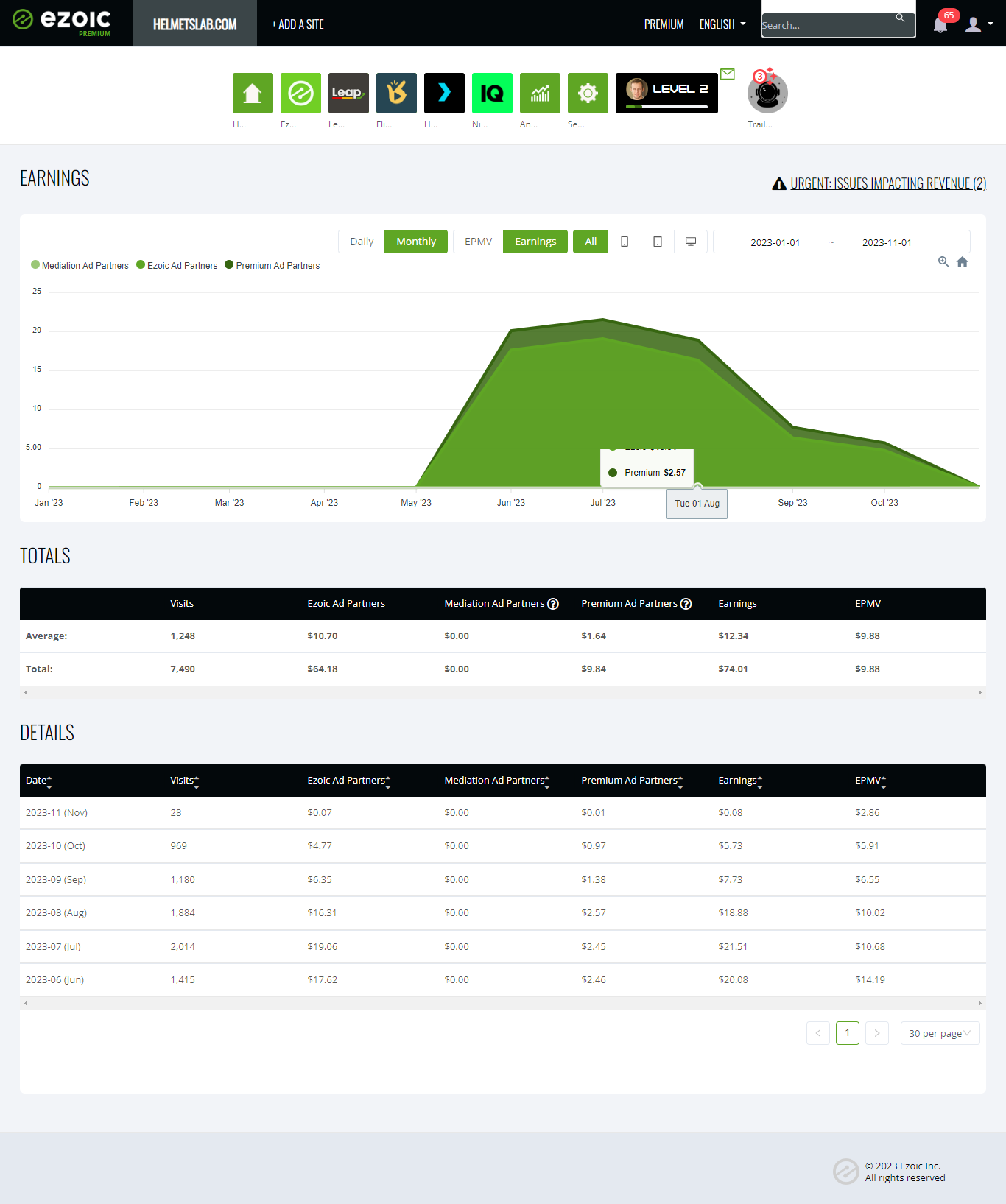Reset chart zoom with home icon
This screenshot has width=1006, height=1204.
(962, 261)
